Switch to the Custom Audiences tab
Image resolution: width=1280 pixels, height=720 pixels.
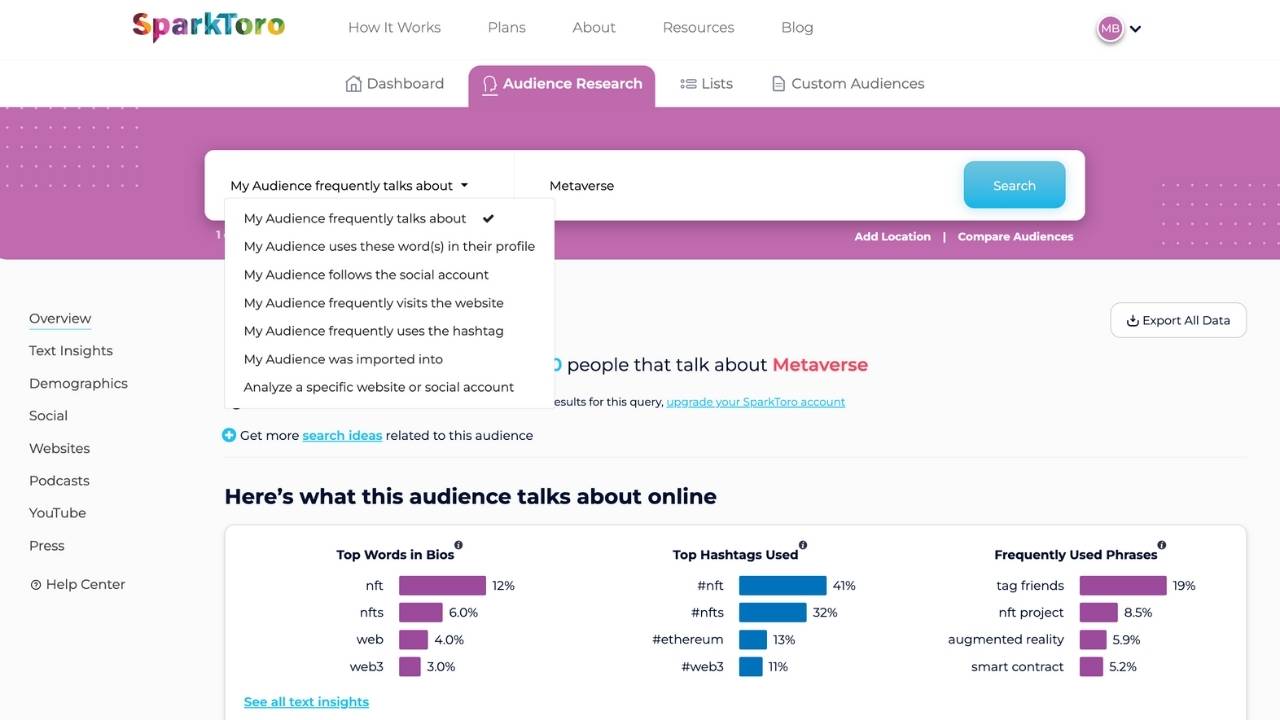pyautogui.click(x=848, y=84)
